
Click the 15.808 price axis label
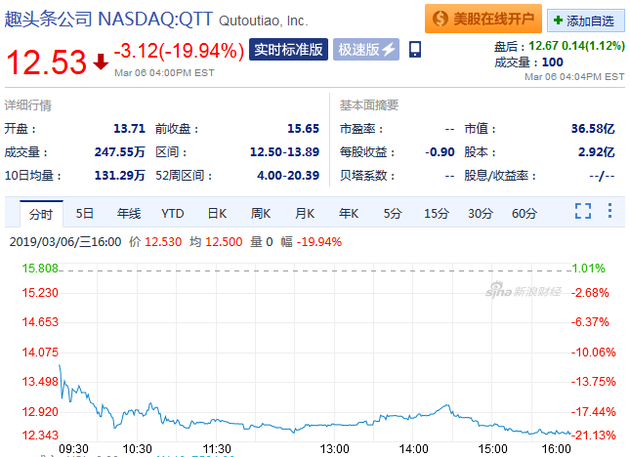pyautogui.click(x=40, y=268)
